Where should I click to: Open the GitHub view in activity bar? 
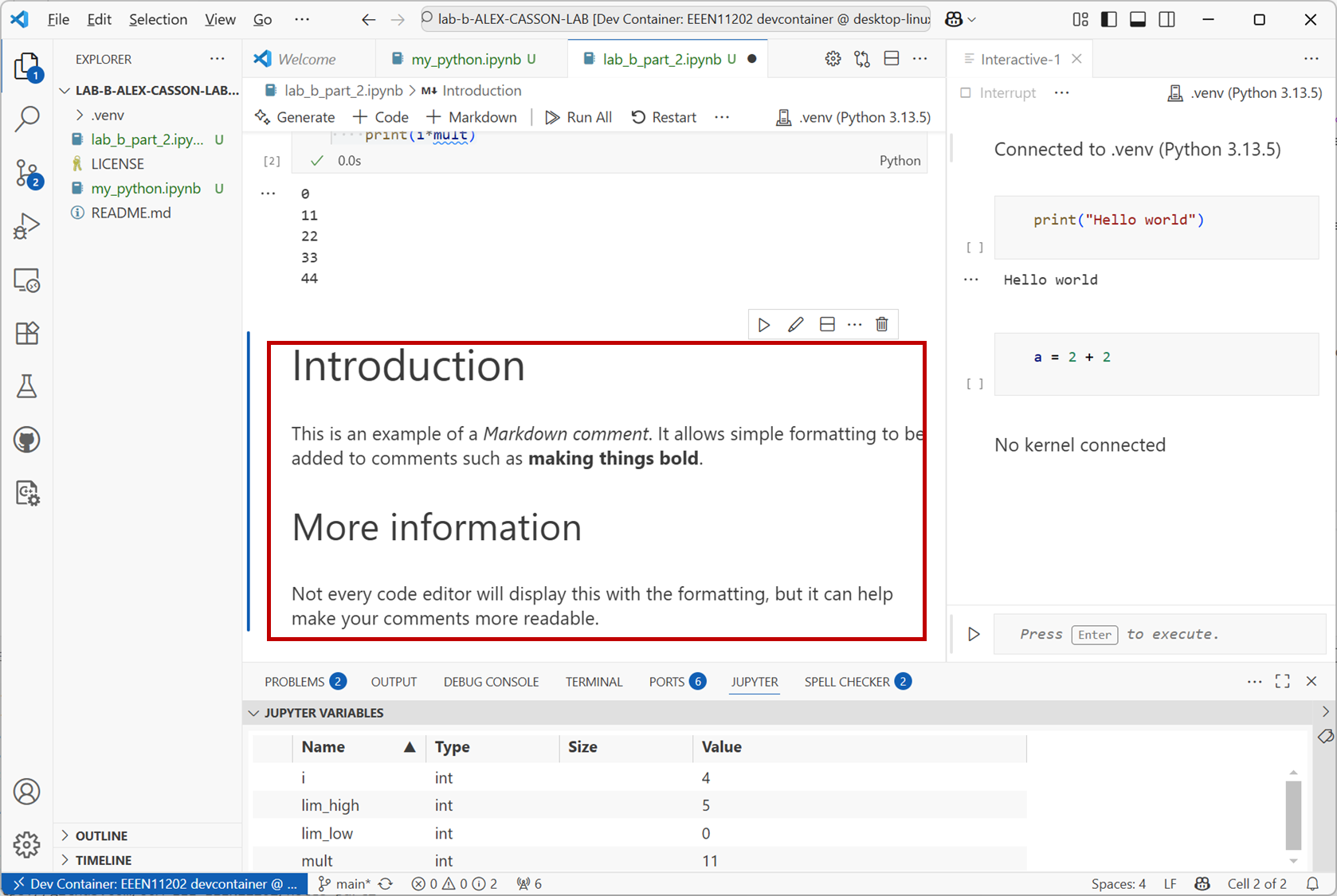point(27,440)
